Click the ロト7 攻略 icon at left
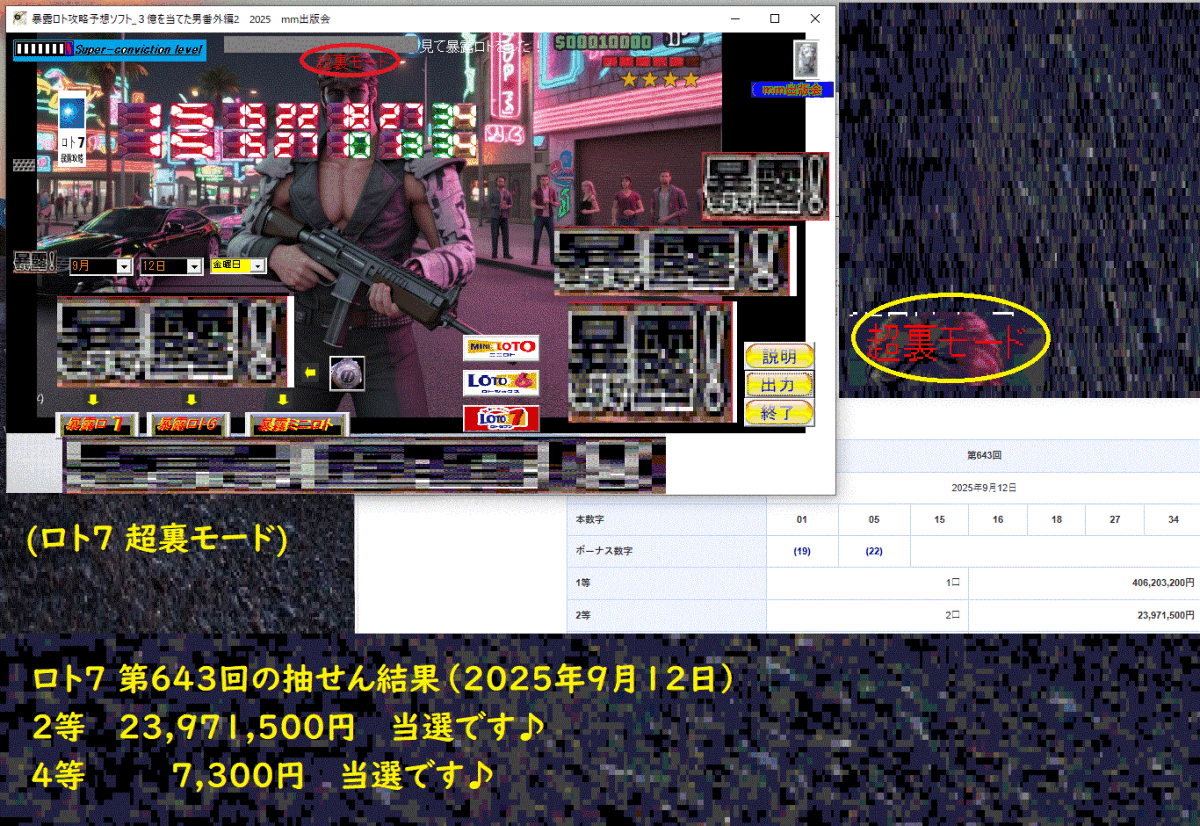 coord(72,131)
